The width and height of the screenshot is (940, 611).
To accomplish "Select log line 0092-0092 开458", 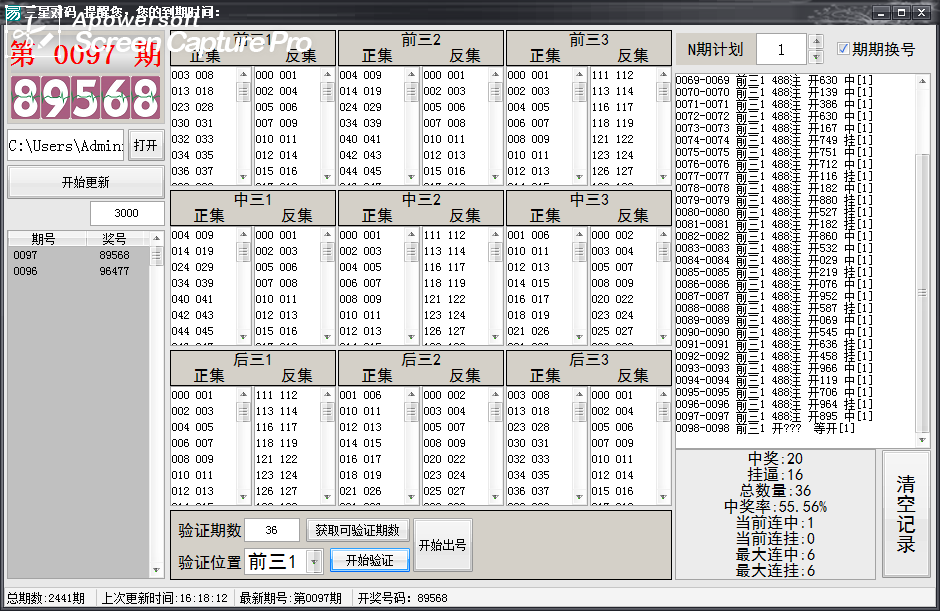I will click(775, 356).
